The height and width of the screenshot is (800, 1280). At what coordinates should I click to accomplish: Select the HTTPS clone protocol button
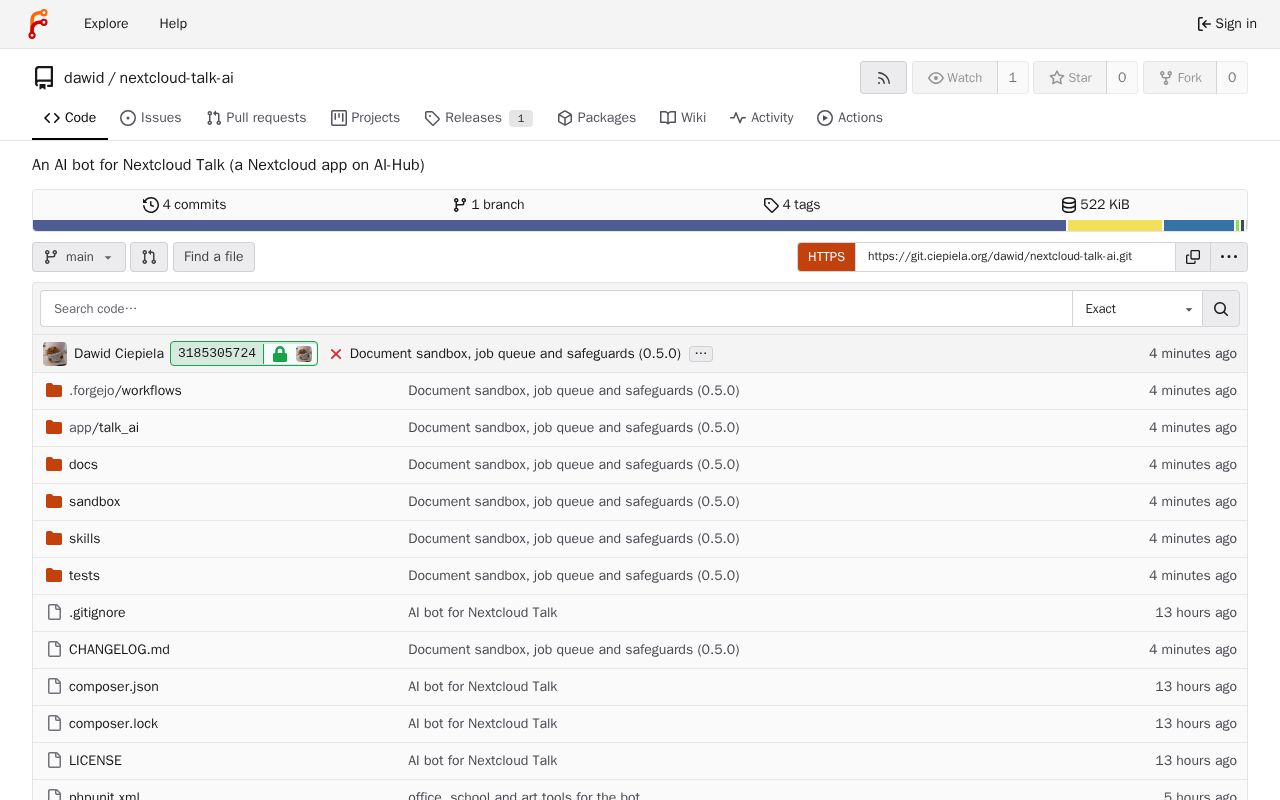(x=826, y=257)
